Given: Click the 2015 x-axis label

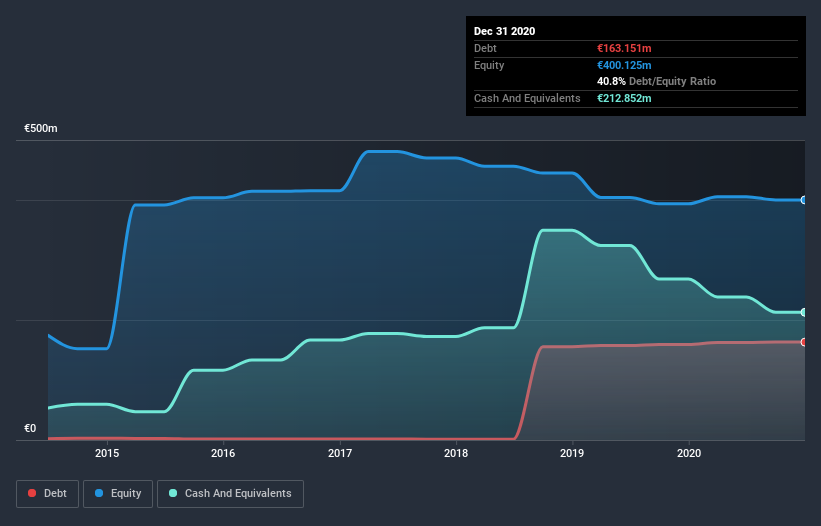Looking at the screenshot, I should pyautogui.click(x=107, y=453).
